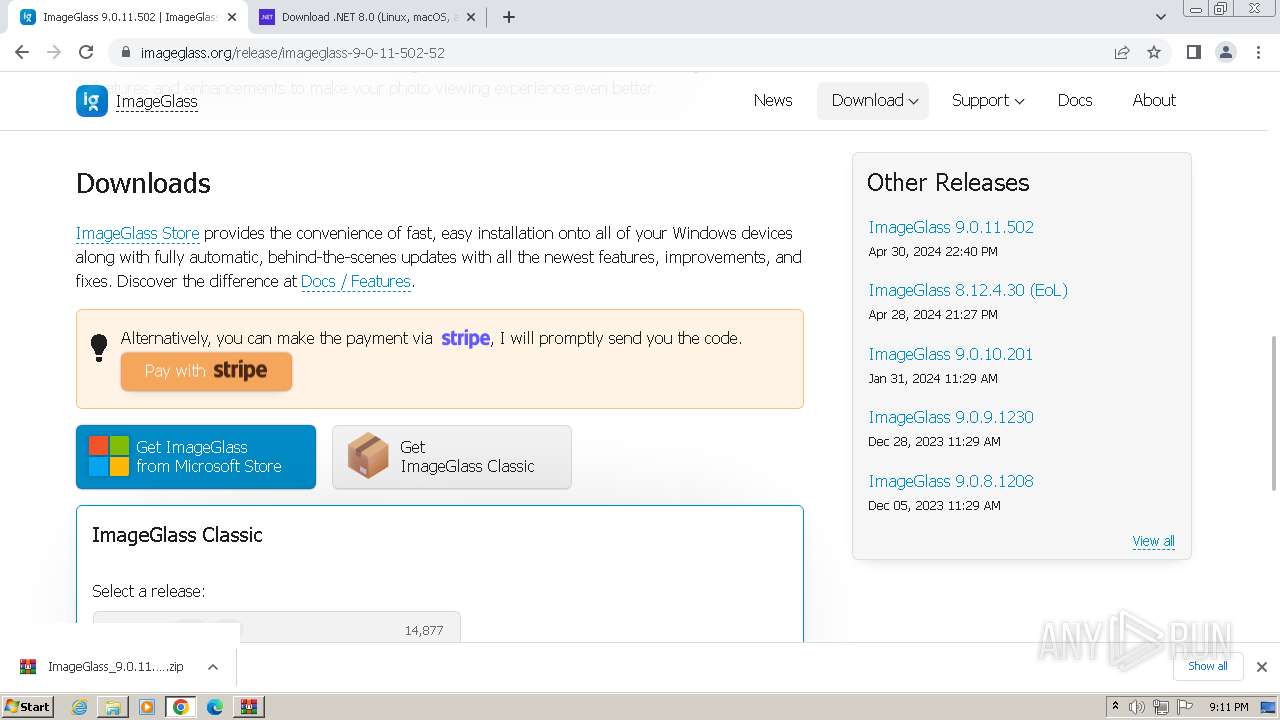
Task: Click Show all downloads
Action: click(x=1207, y=666)
